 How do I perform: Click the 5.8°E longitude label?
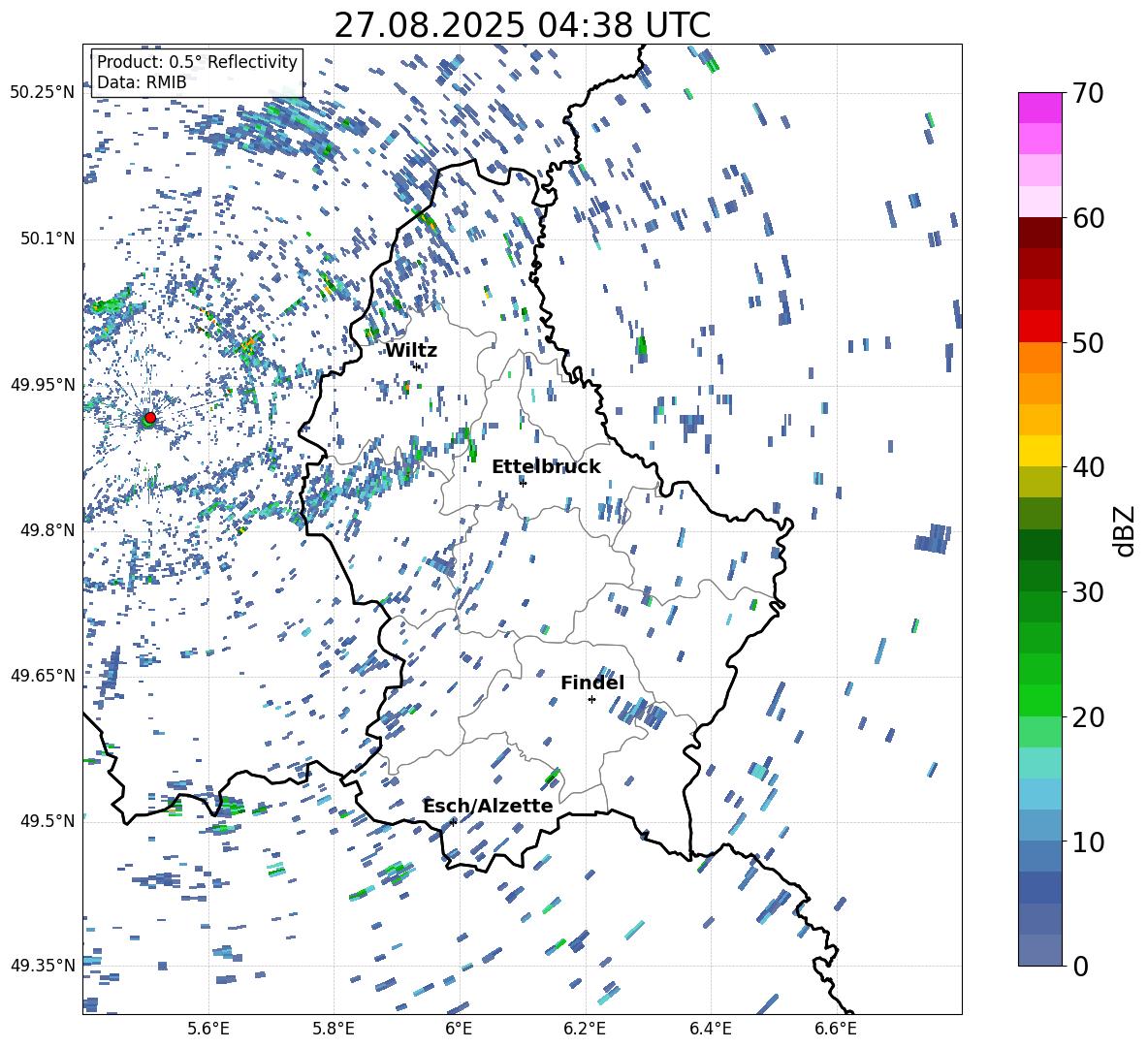point(334,1029)
